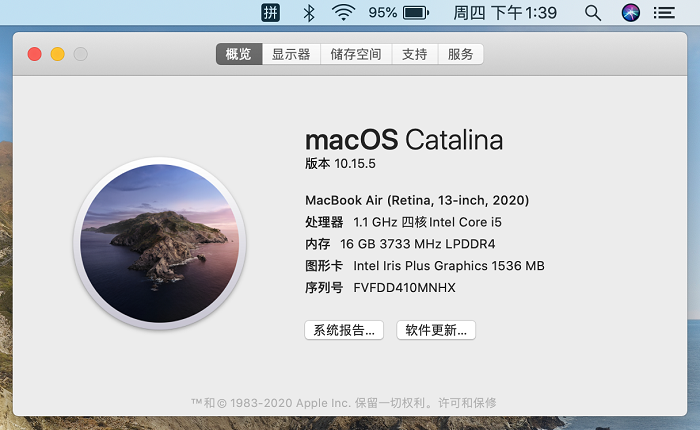Open the Wi-Fi status menu
The height and width of the screenshot is (430, 700).
tap(343, 13)
